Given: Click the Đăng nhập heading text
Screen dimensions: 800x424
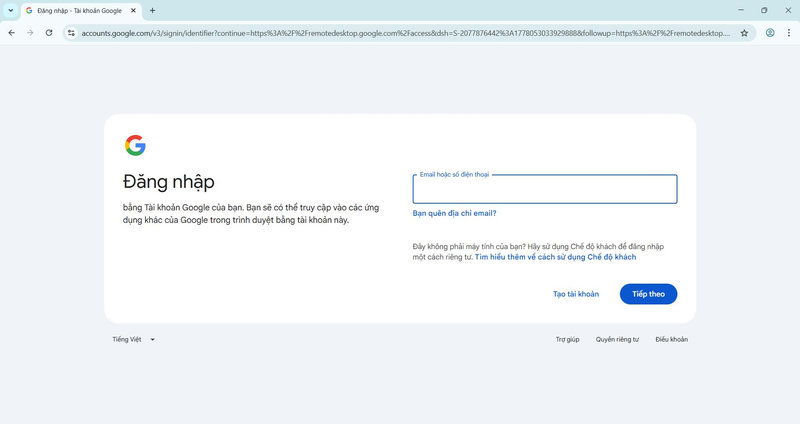Looking at the screenshot, I should [x=169, y=182].
